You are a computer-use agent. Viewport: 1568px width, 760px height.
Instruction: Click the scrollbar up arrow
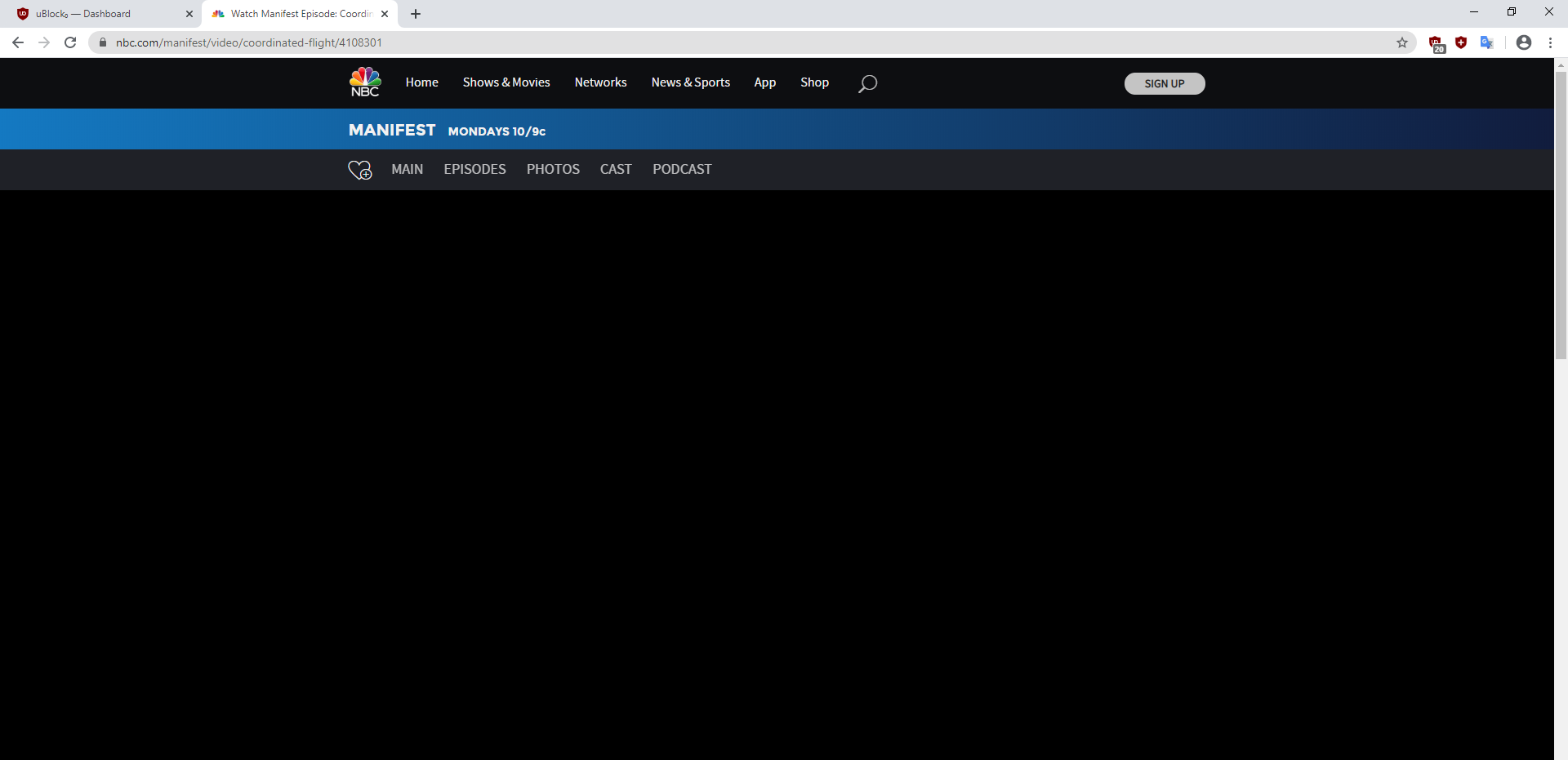pos(1561,64)
